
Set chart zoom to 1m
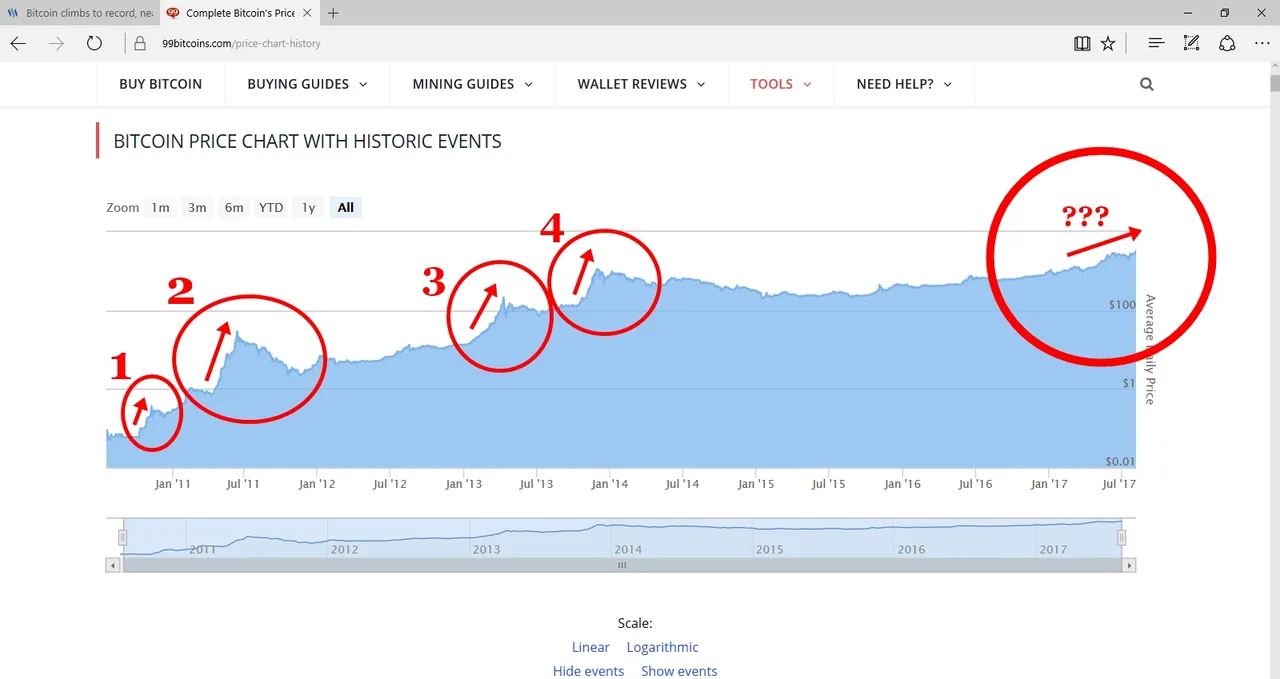pyautogui.click(x=160, y=207)
